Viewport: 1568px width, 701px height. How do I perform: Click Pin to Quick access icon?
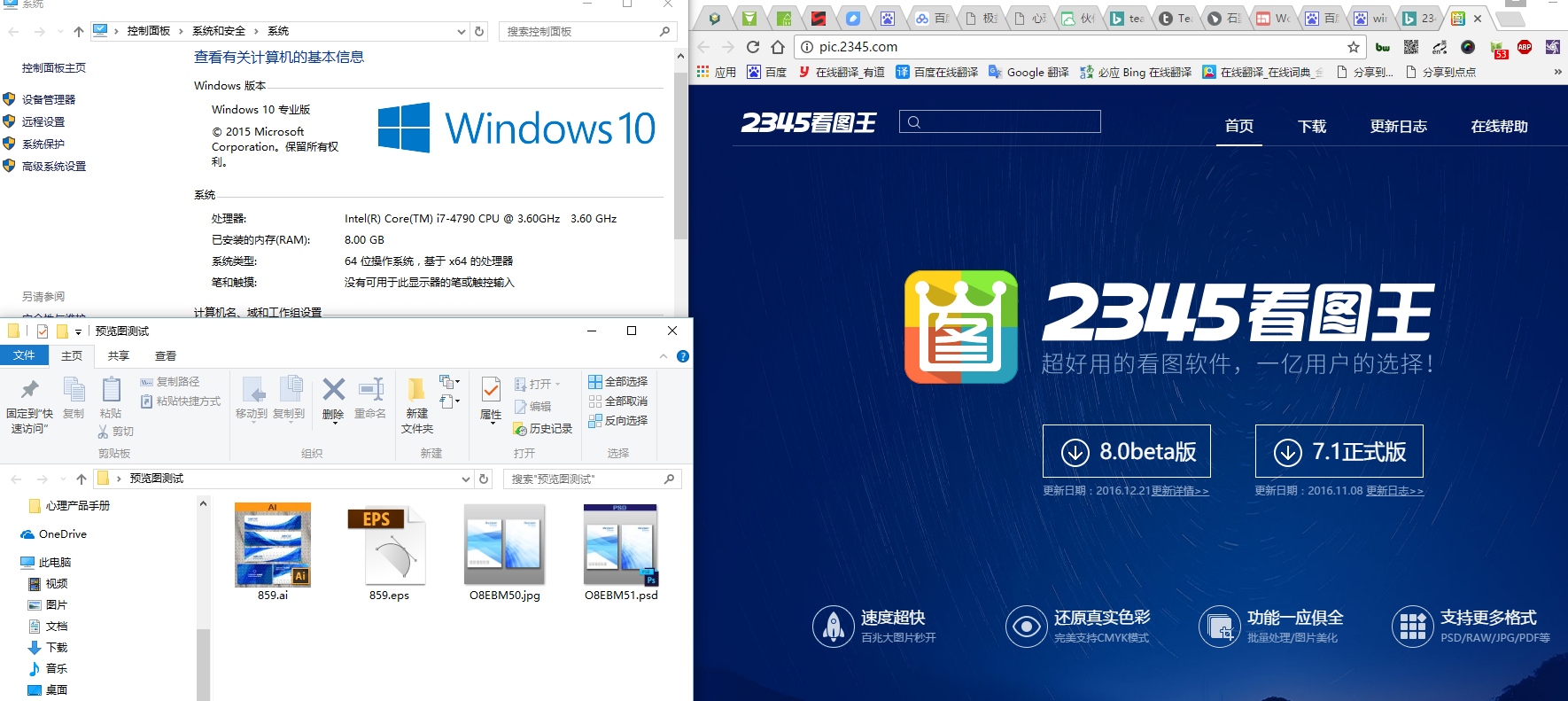(30, 389)
